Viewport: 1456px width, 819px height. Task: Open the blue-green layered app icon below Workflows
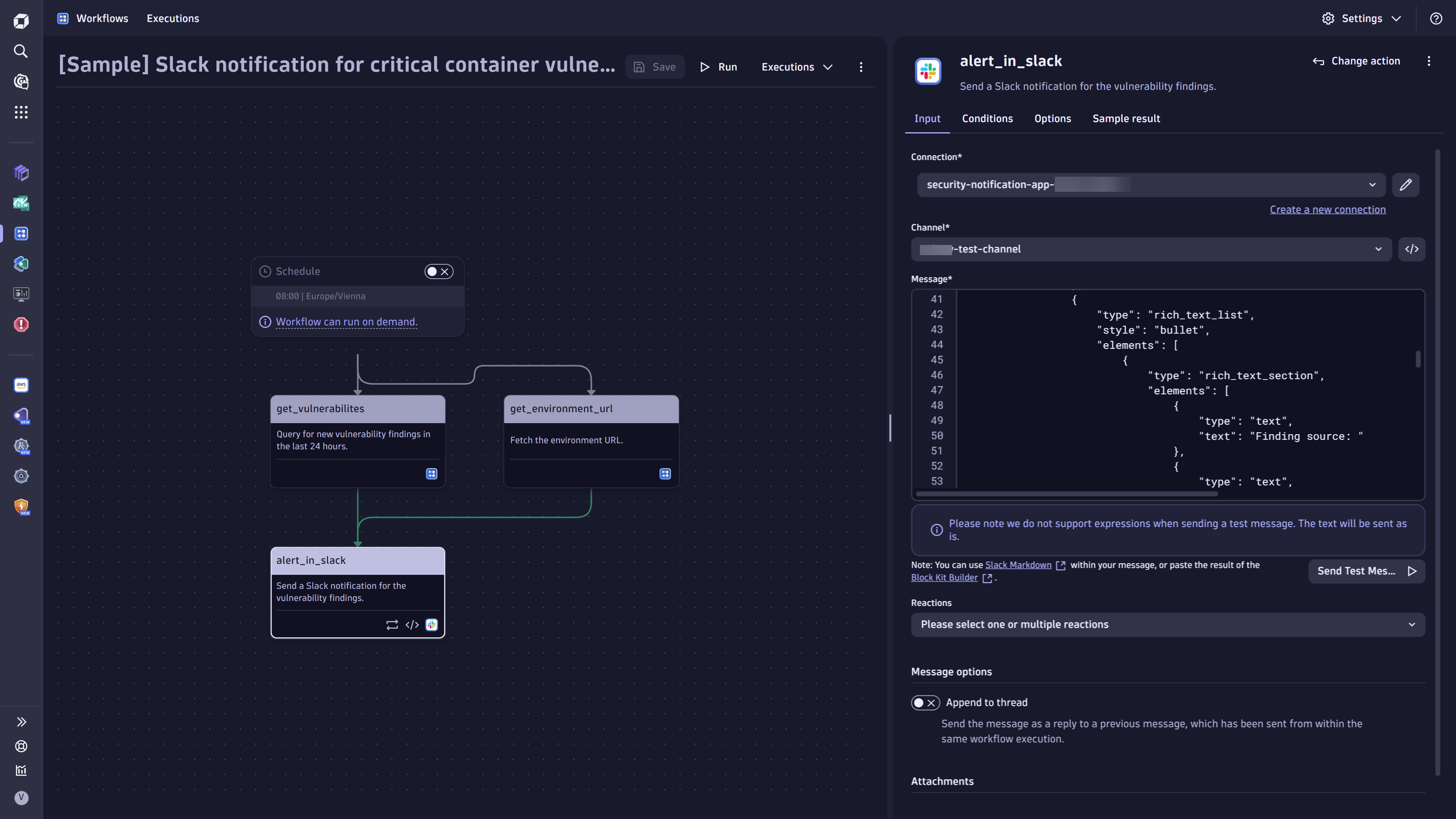point(21,264)
